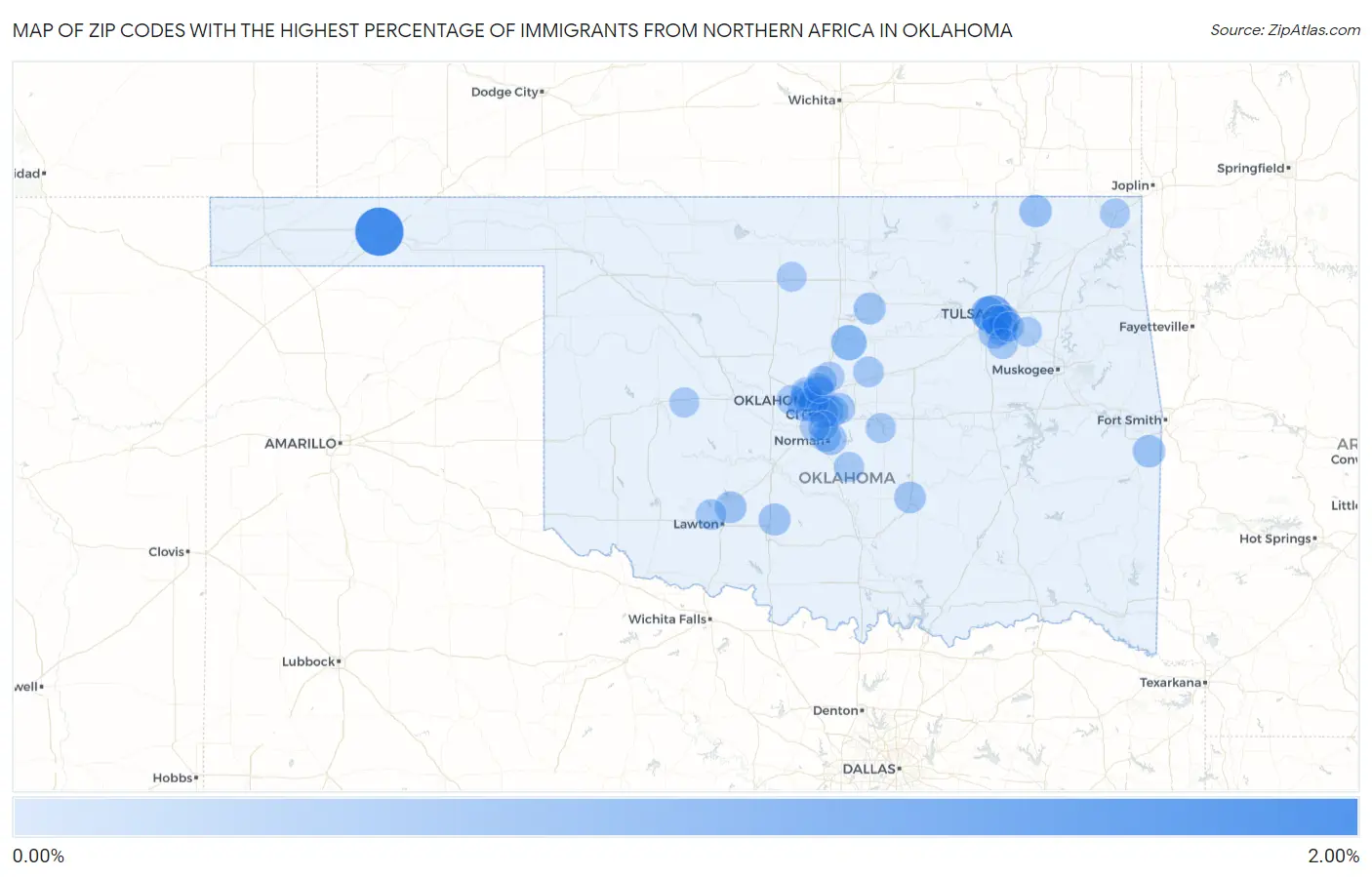Click the Source: ZipAtlas.com text
Viewport: 1372px width, 877px height.
[1285, 30]
